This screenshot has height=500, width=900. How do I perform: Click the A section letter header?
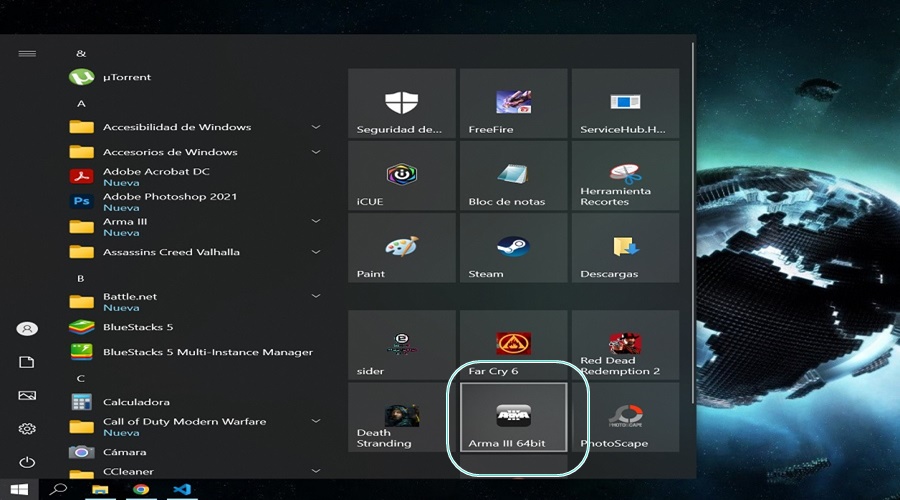81,104
